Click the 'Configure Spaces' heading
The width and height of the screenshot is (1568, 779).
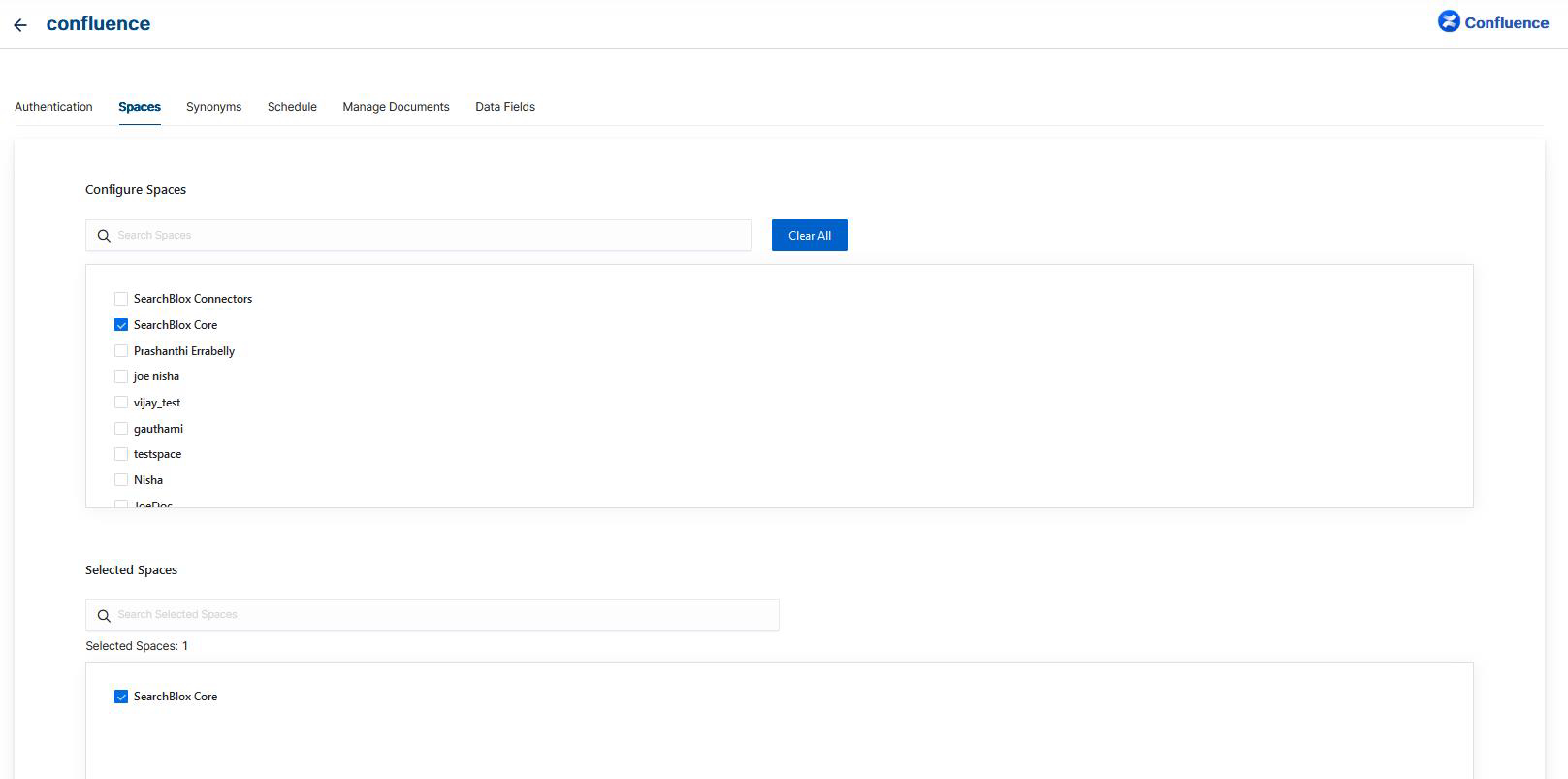click(136, 190)
